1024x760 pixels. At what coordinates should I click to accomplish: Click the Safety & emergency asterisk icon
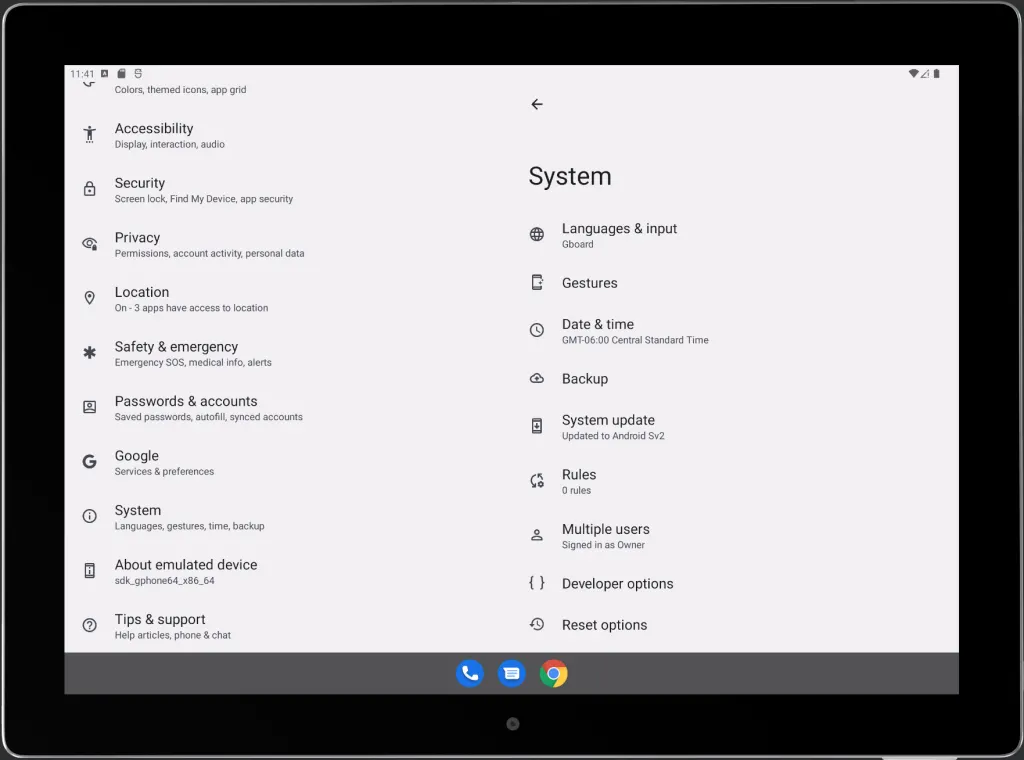coord(89,353)
